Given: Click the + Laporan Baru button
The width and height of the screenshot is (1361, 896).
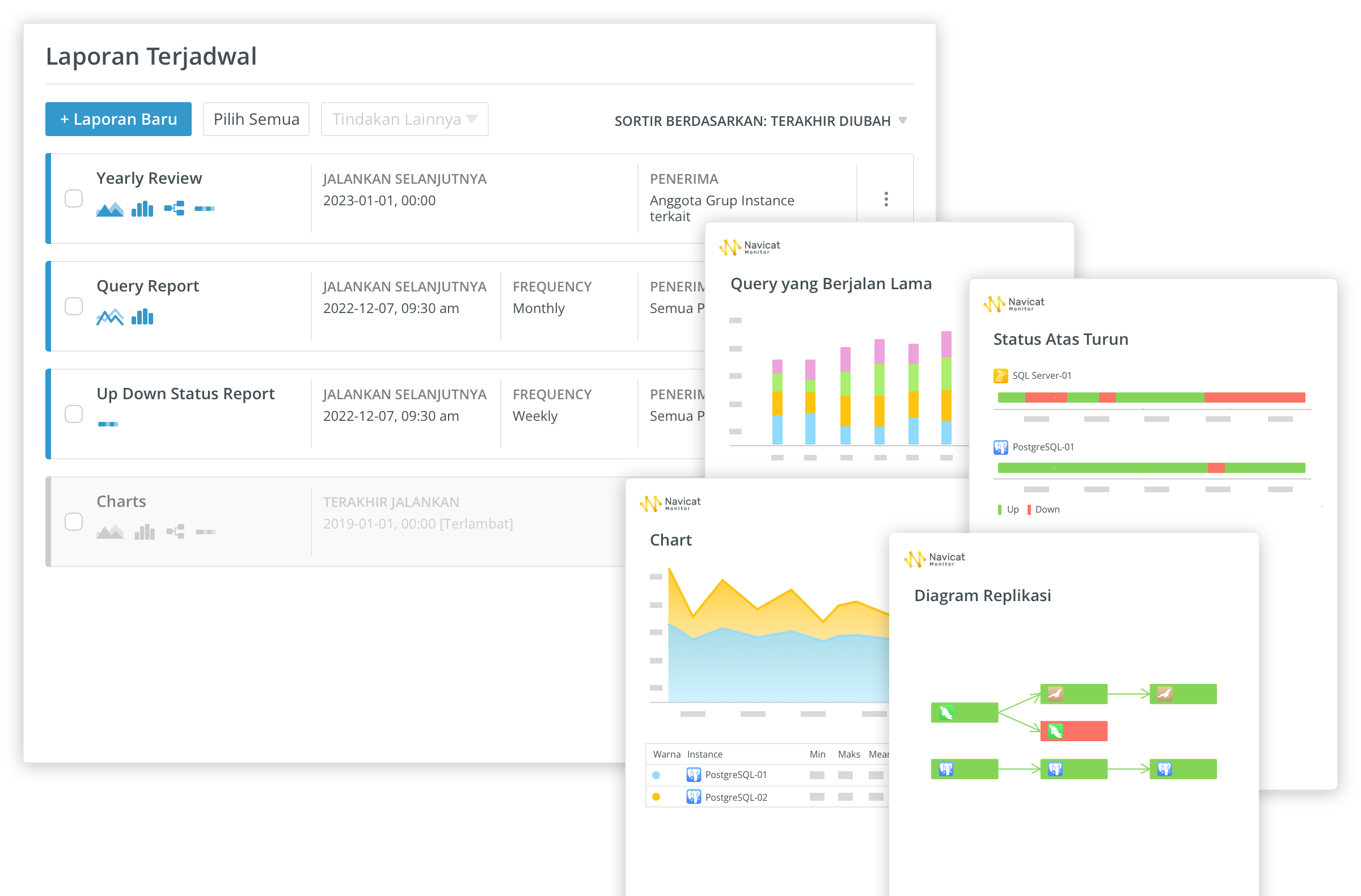Looking at the screenshot, I should tap(119, 119).
